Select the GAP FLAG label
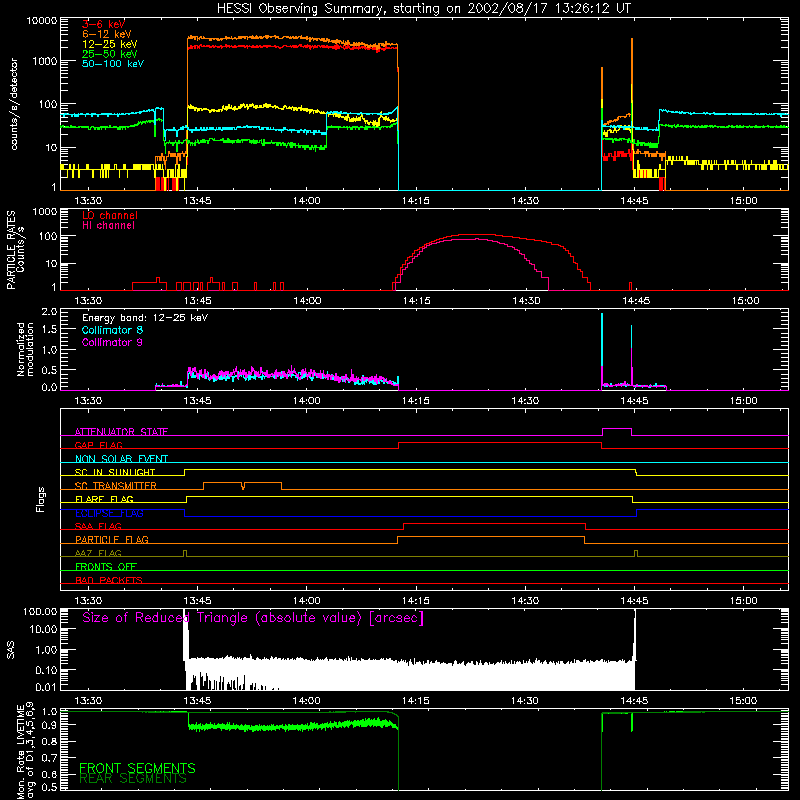The width and height of the screenshot is (800, 800). pos(98,445)
